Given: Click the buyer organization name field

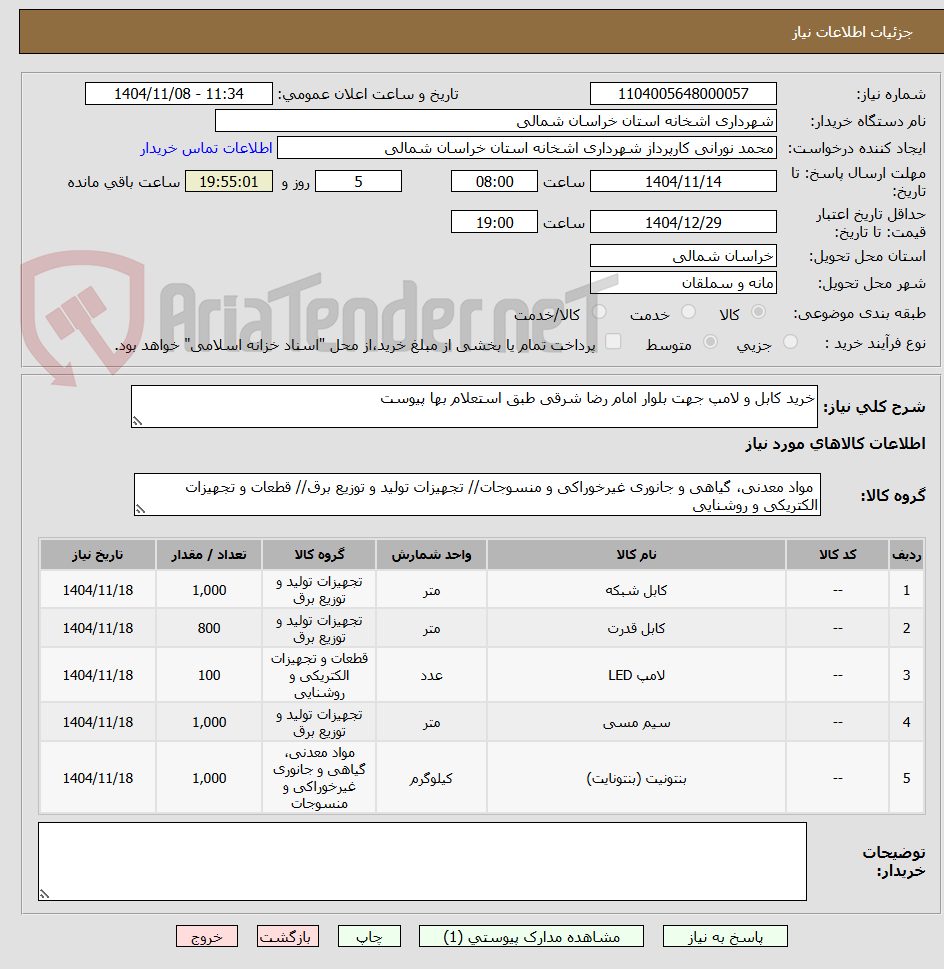Looking at the screenshot, I should [495, 121].
